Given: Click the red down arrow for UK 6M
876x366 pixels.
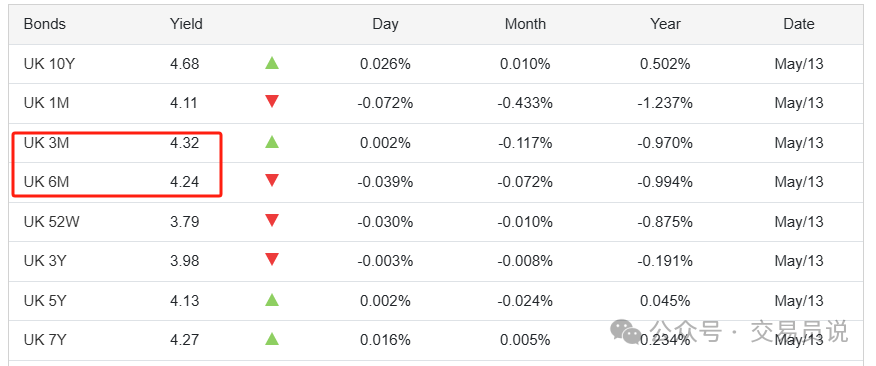Looking at the screenshot, I should 272,180.
